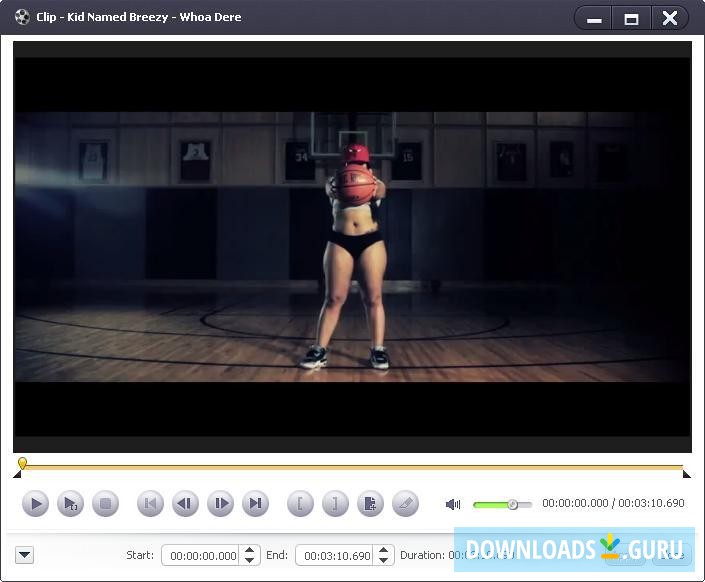
Task: Jump to the end of the clip
Action: (x=255, y=503)
